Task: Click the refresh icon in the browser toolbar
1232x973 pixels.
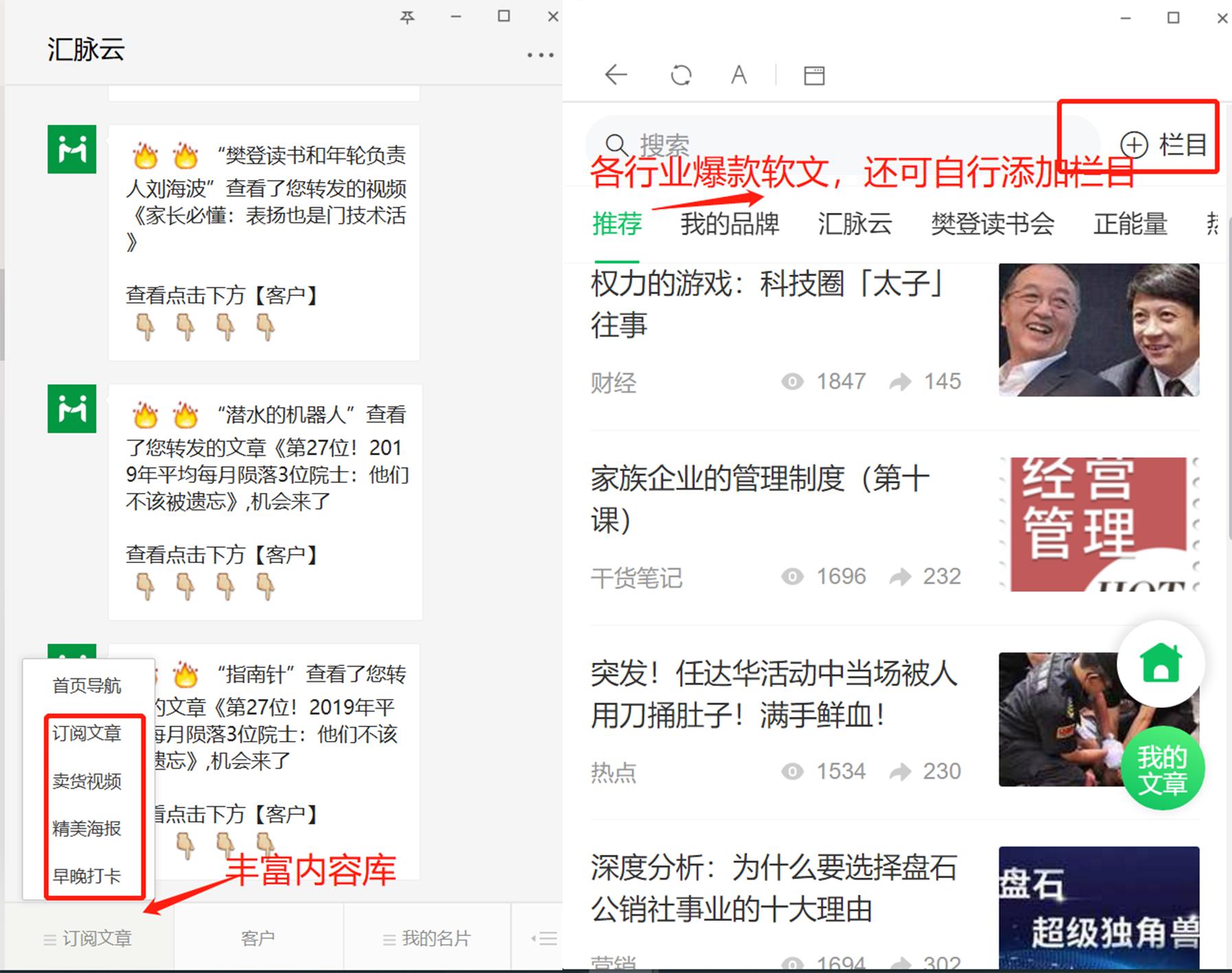Action: point(681,76)
